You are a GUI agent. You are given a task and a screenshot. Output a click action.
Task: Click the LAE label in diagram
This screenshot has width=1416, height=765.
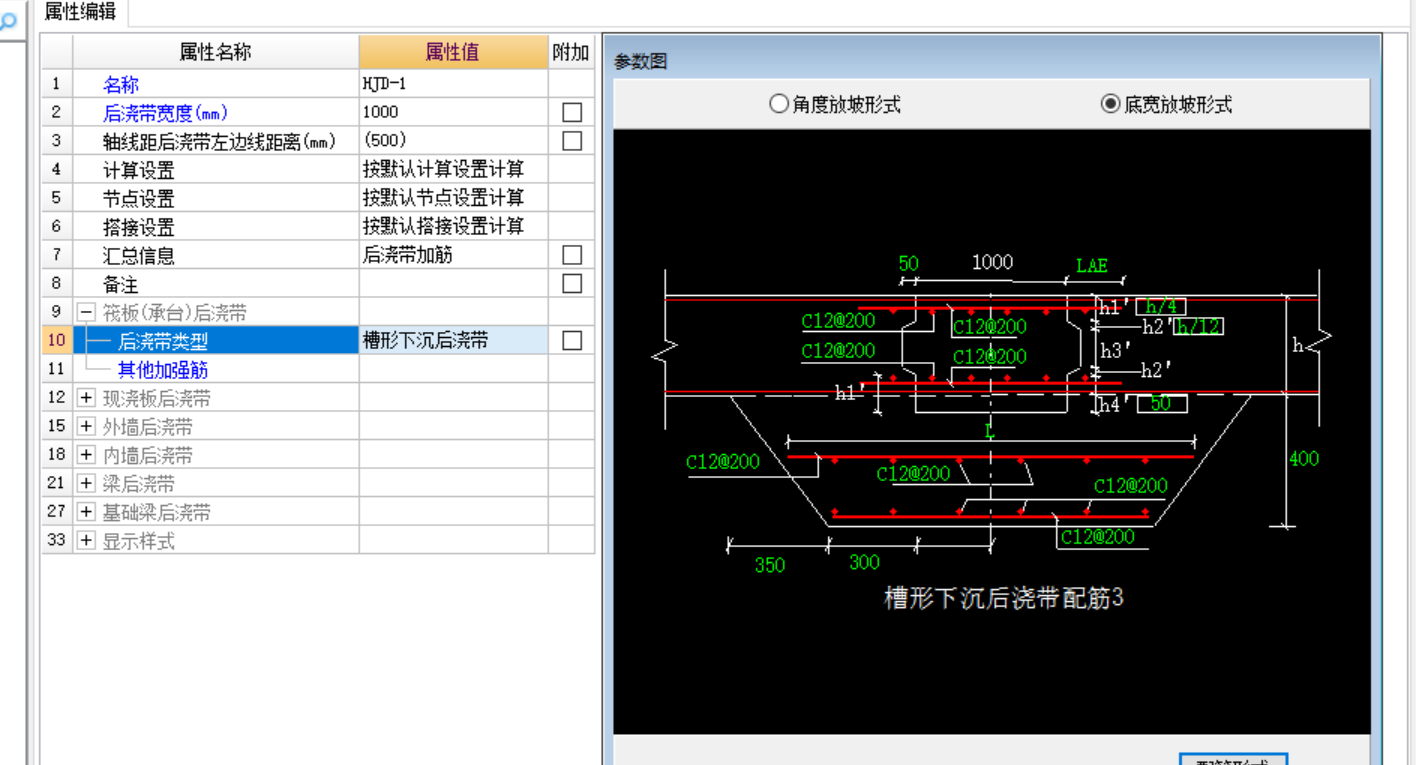1092,266
